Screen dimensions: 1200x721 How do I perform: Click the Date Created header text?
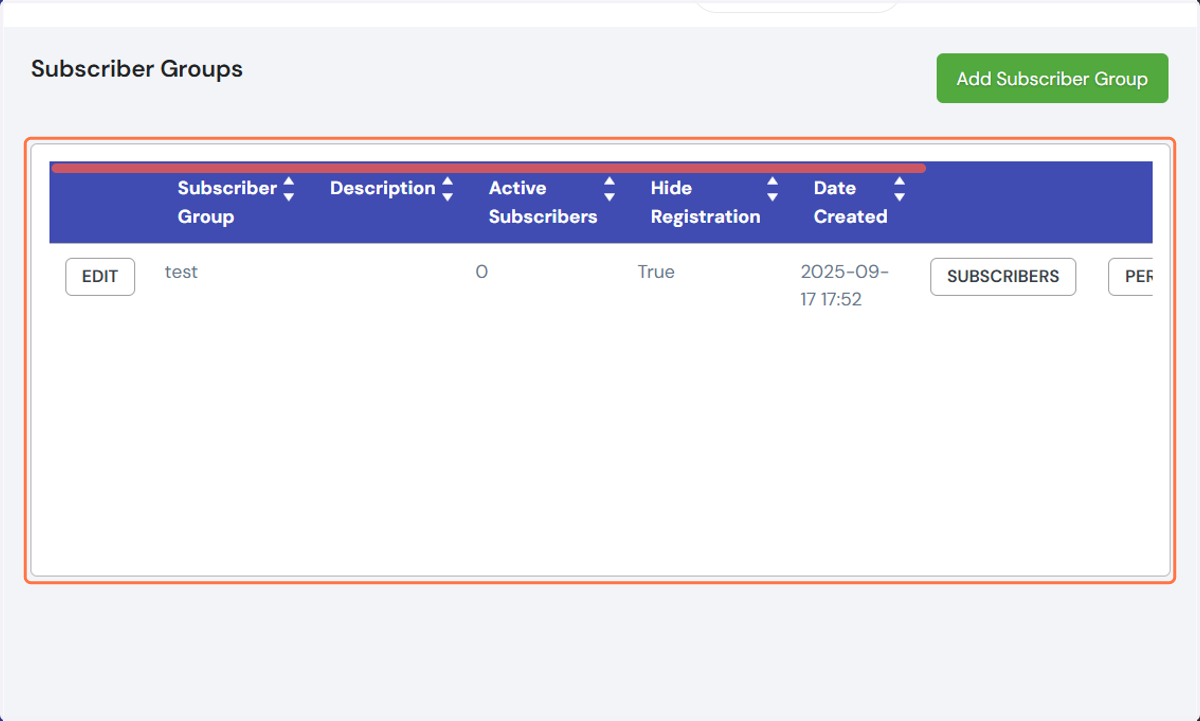tap(850, 202)
